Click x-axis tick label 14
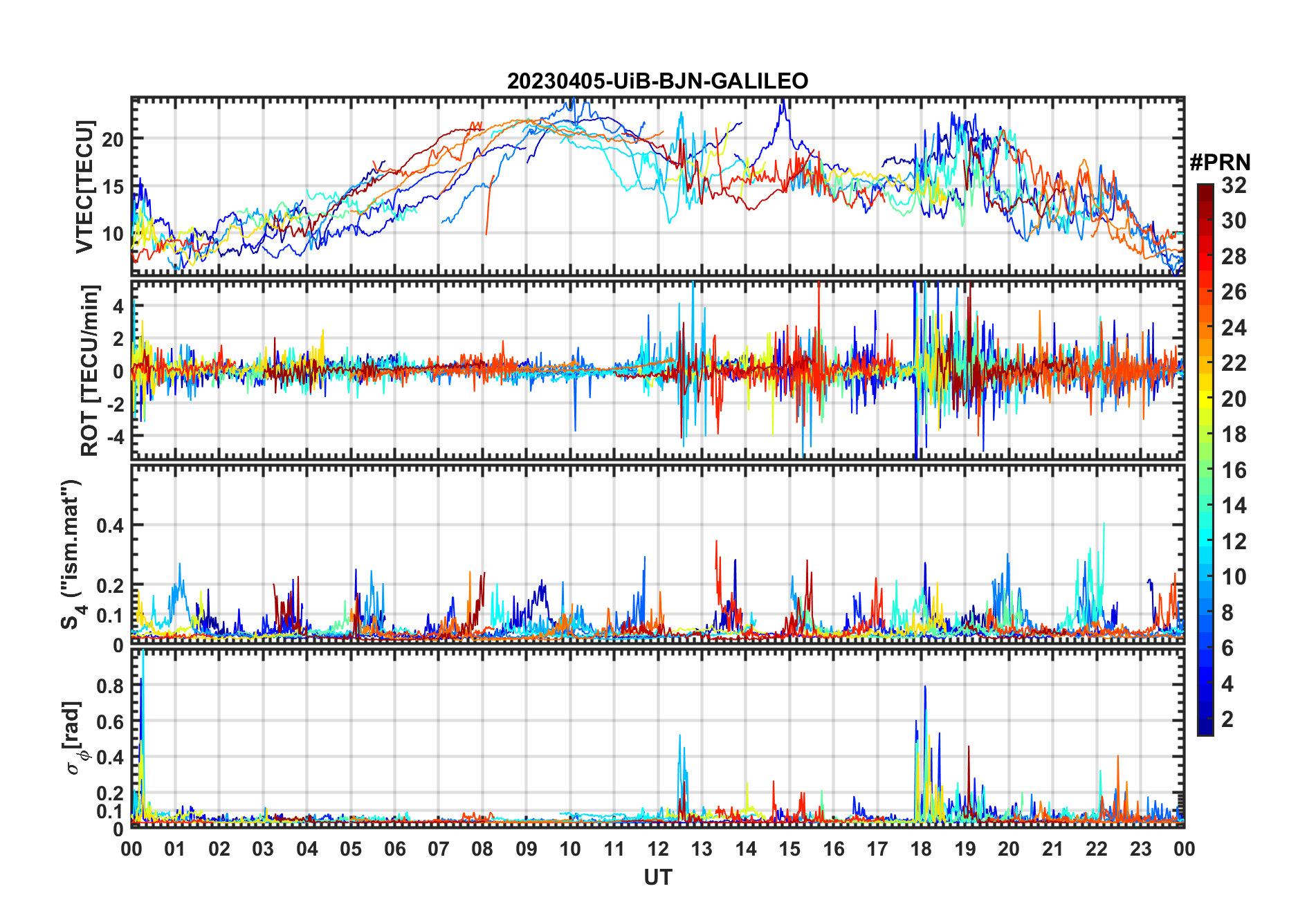1316x920 pixels. point(746,849)
